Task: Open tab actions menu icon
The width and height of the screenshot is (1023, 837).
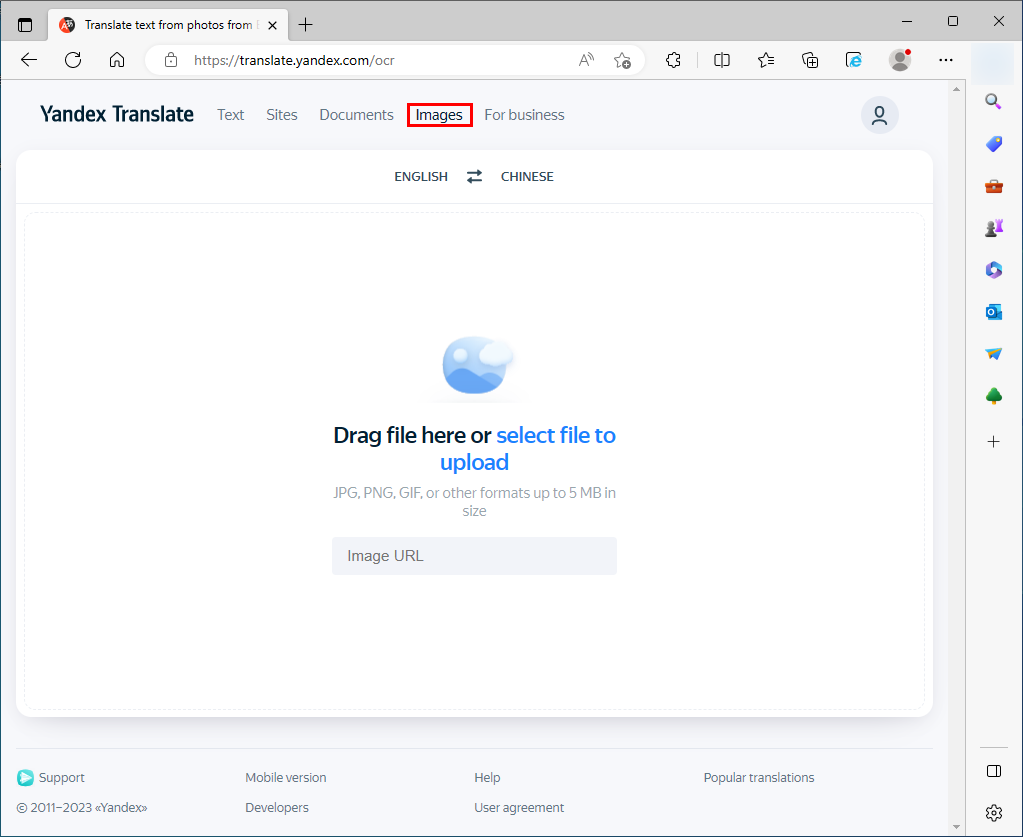Action: [25, 25]
